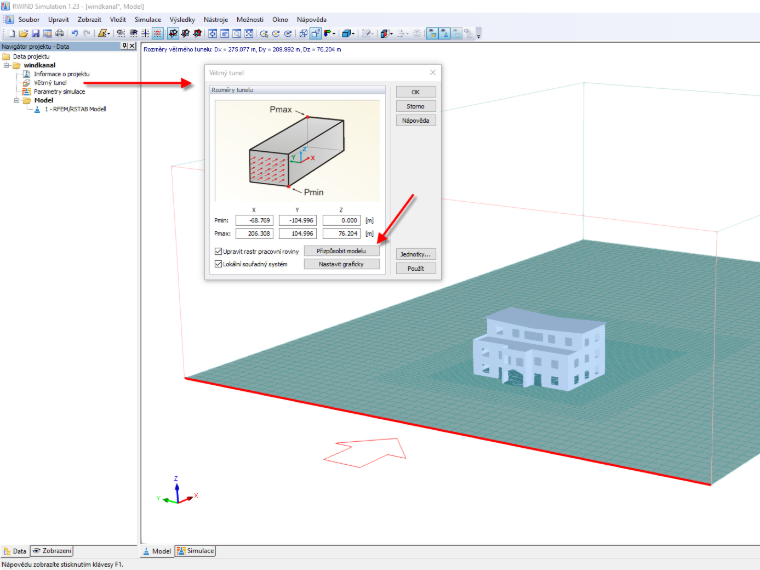Open the Okno menu
Screen dimensions: 760x570
[x=280, y=19]
